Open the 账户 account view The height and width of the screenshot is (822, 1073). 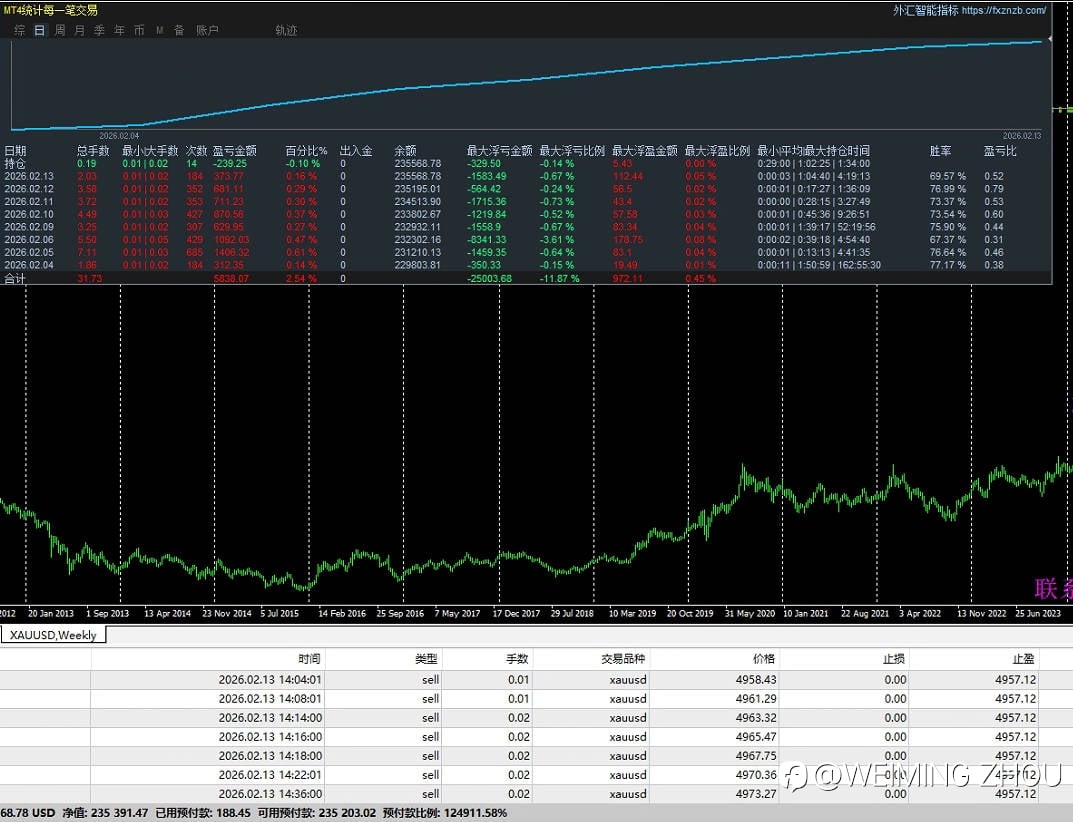[207, 31]
